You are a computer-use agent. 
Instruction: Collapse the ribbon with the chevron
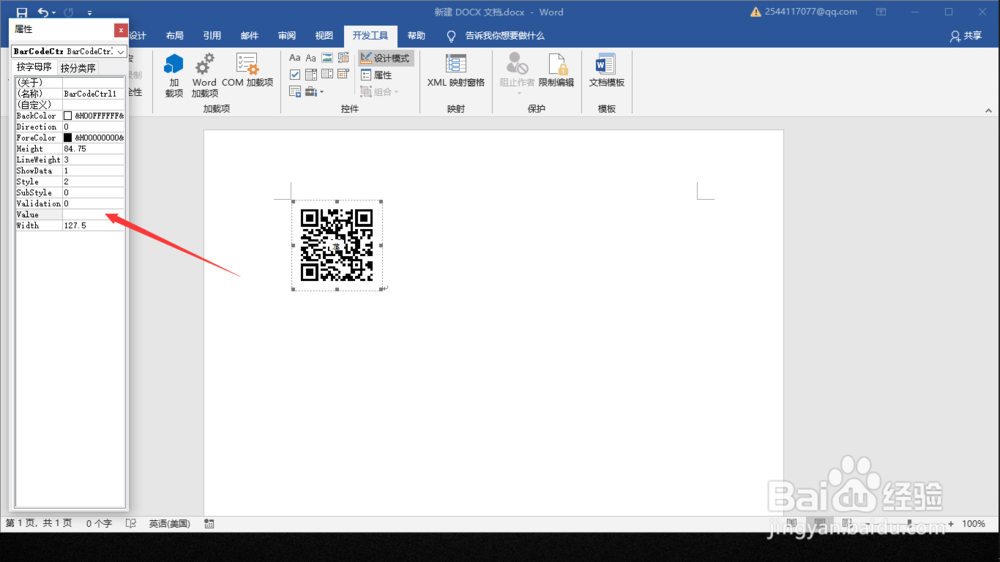(988, 110)
